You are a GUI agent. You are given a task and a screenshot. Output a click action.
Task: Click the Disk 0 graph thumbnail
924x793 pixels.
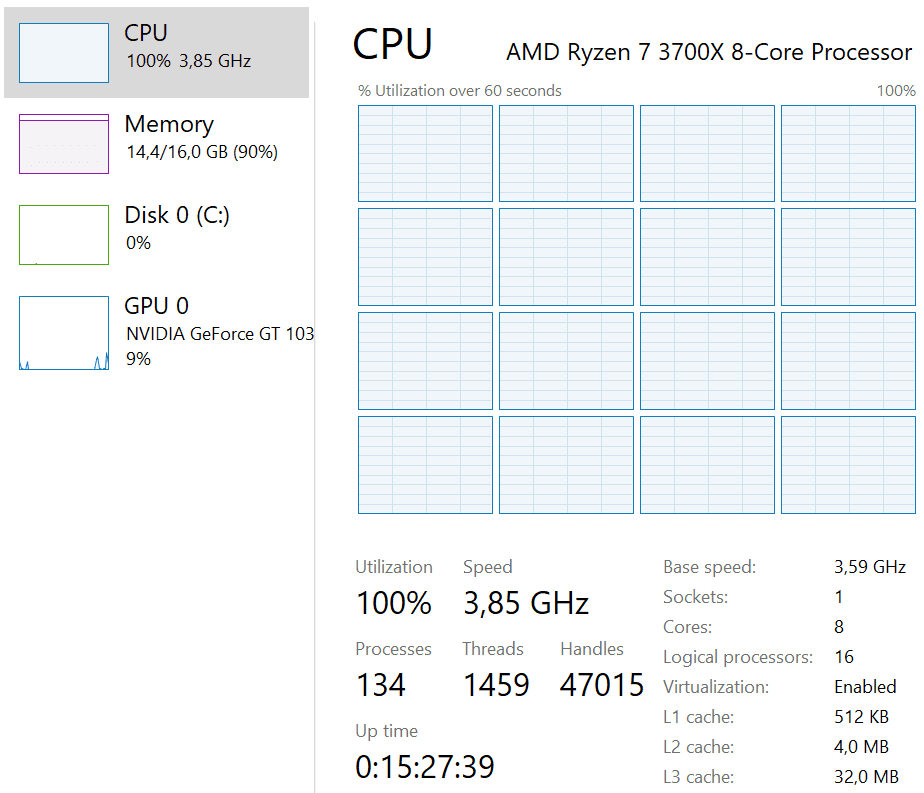click(x=64, y=235)
